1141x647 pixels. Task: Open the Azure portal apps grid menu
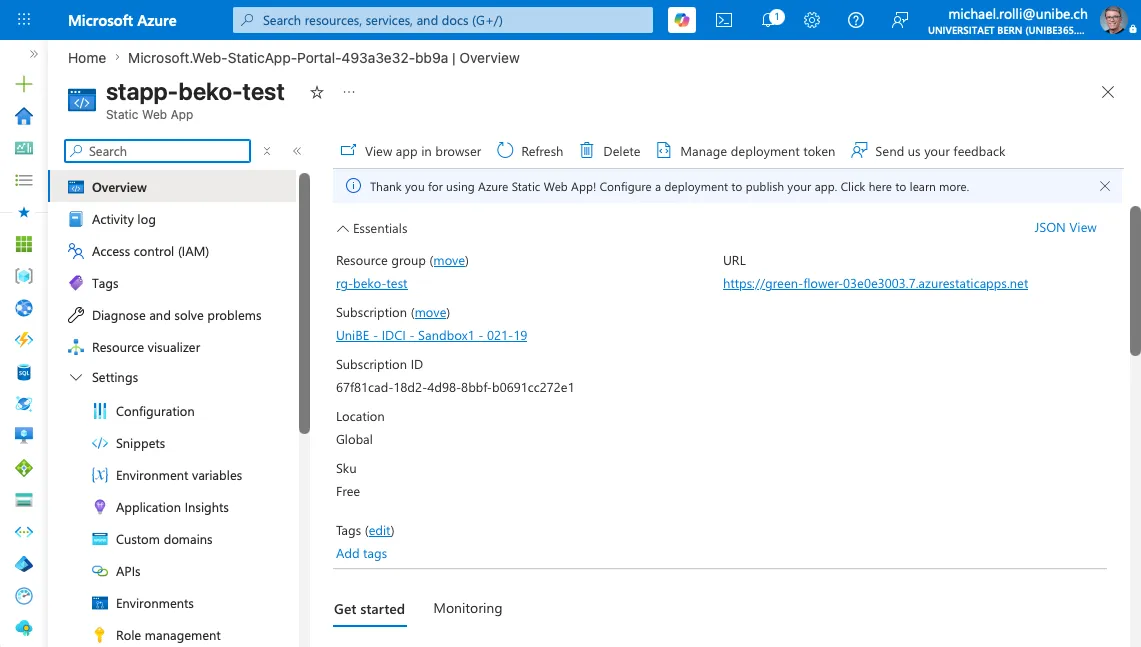[x=24, y=20]
